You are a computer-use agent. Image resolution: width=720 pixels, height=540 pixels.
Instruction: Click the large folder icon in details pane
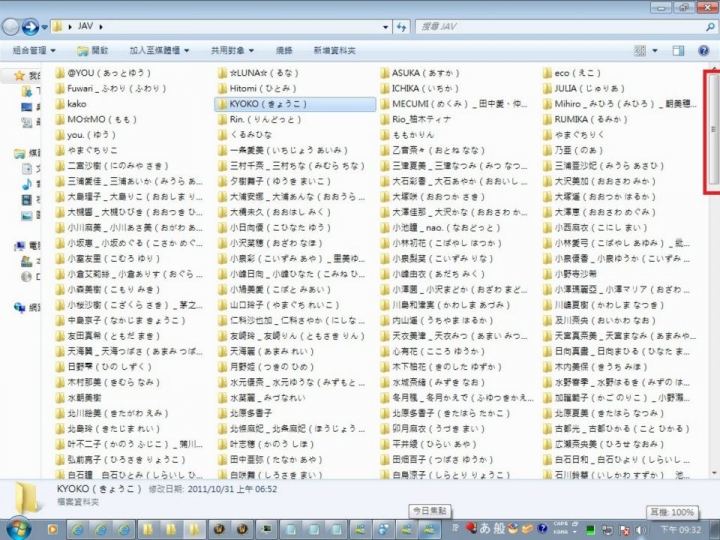tap(28, 498)
